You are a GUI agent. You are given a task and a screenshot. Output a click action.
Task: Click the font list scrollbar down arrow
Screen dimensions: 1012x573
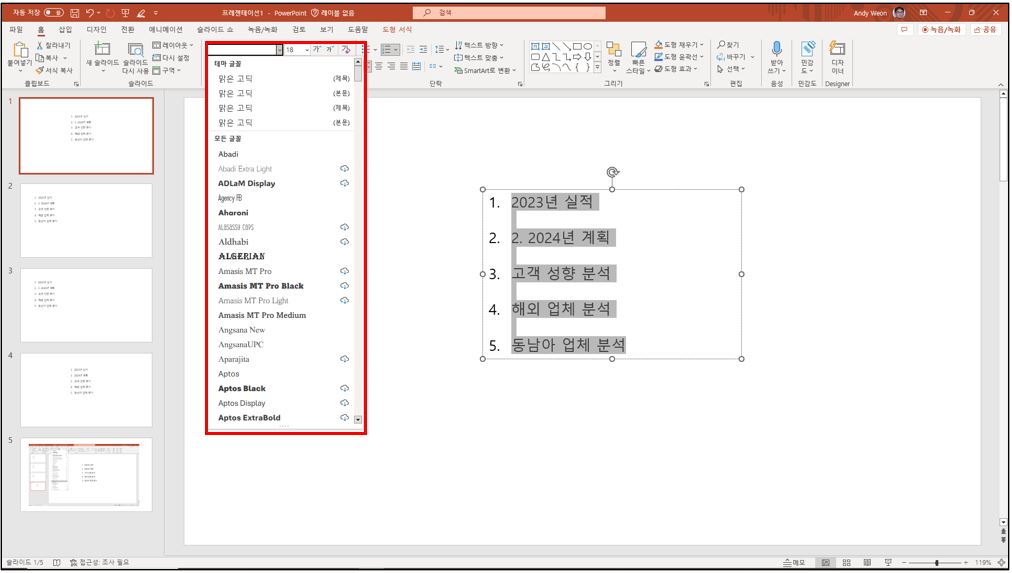pyautogui.click(x=358, y=420)
